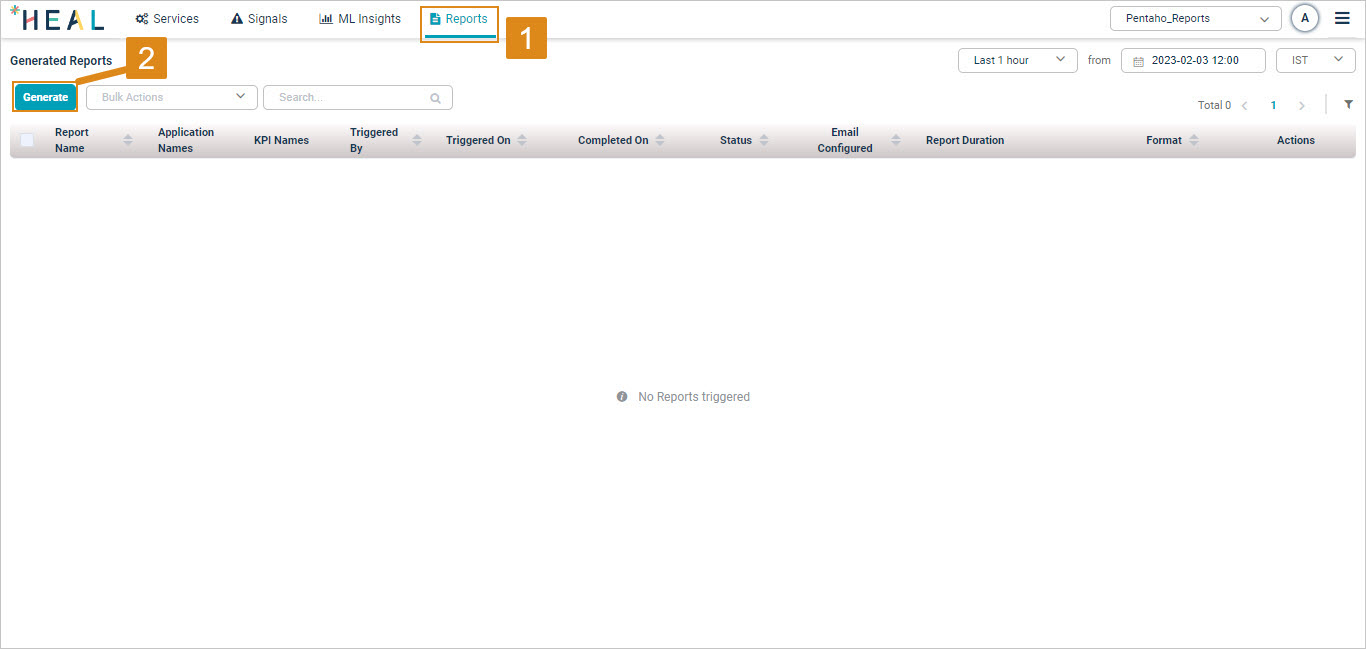Open the IST timezone dropdown

(1316, 60)
